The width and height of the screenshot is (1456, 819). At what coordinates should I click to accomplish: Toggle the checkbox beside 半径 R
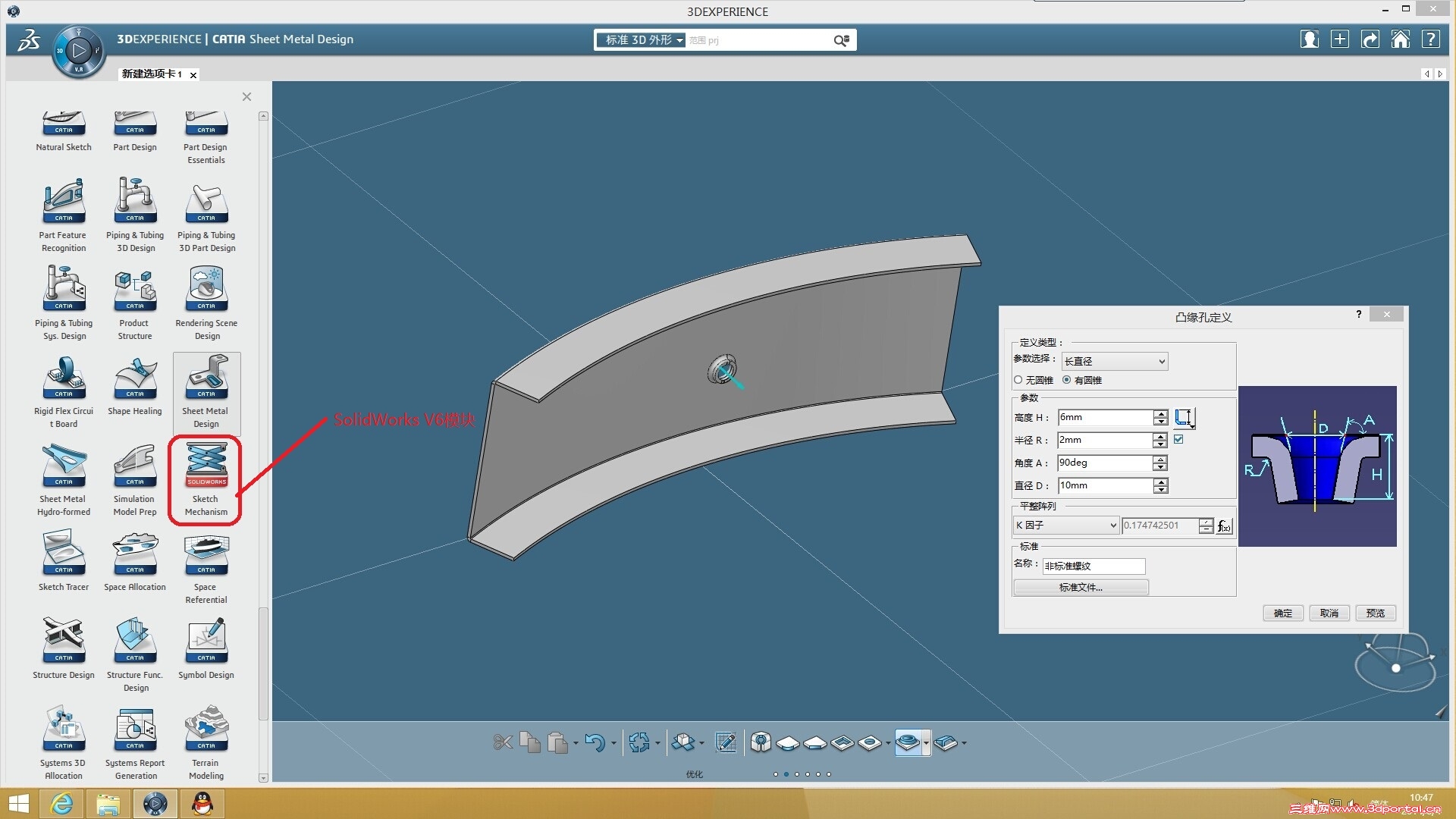(x=1178, y=439)
